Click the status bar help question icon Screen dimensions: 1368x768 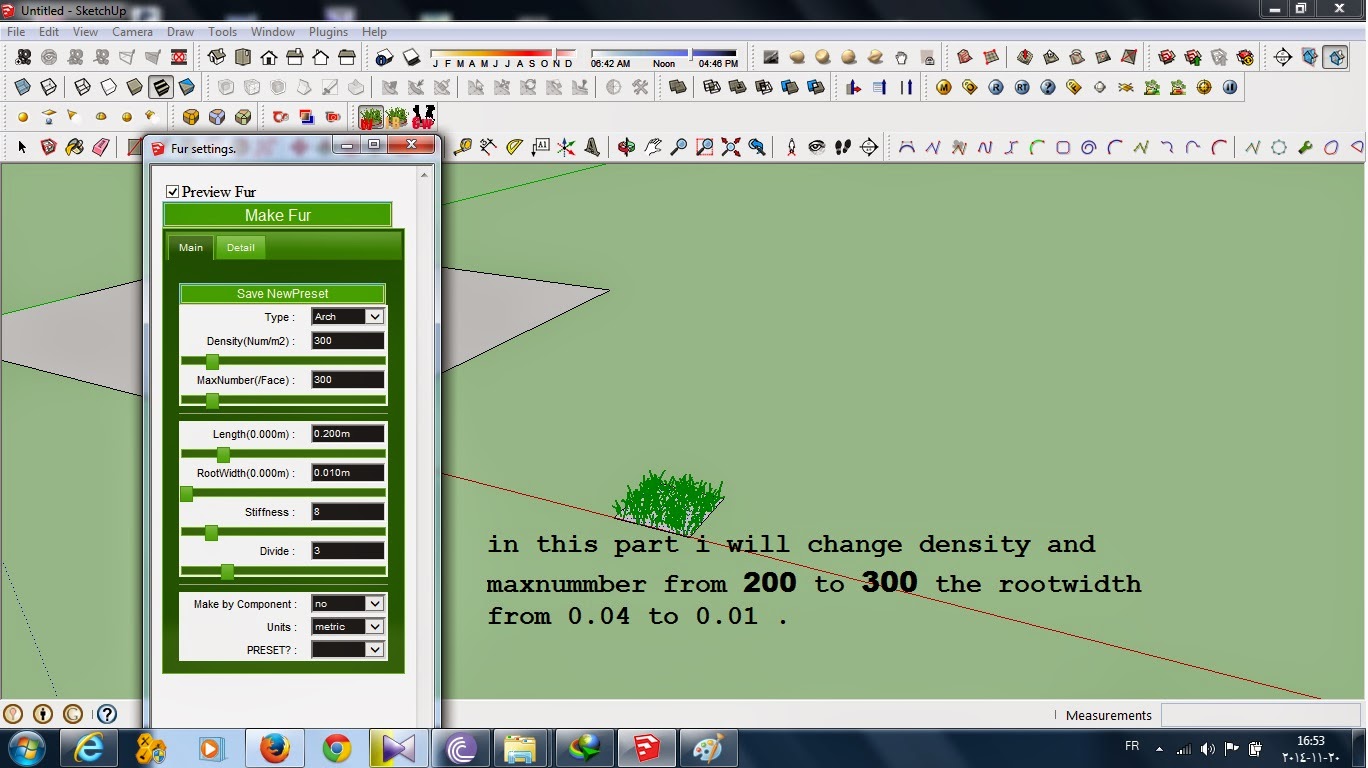(x=107, y=714)
